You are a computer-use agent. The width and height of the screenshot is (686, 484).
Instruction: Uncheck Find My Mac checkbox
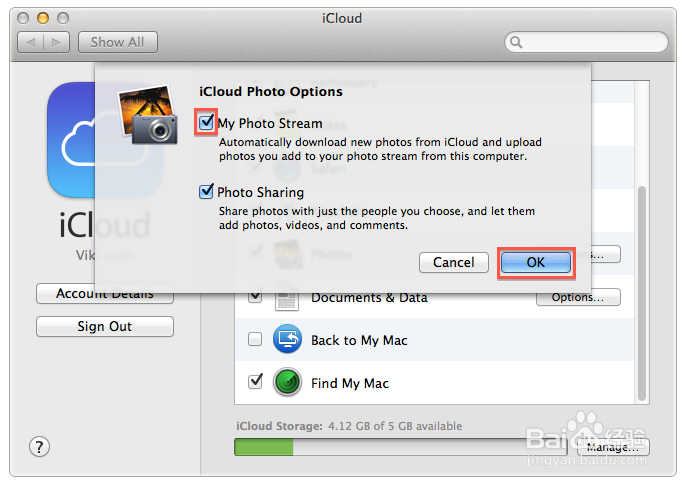(255, 382)
